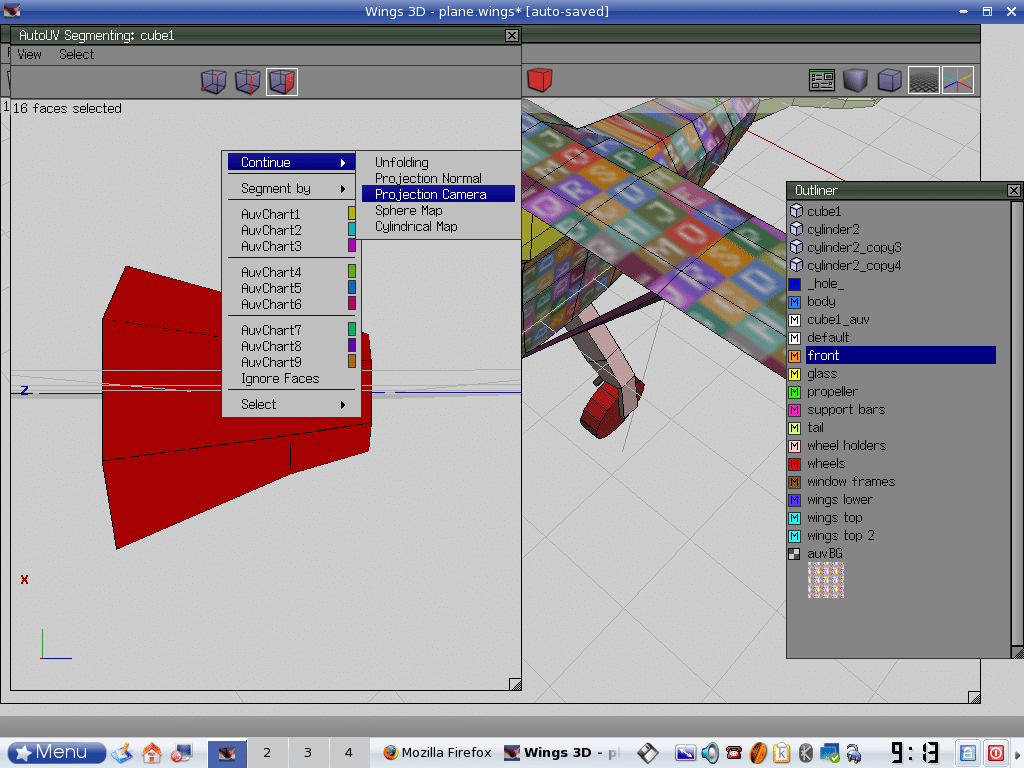Viewport: 1024px width, 768px height.
Task: Switch to edge selection mode in AutoUV
Action: click(248, 81)
